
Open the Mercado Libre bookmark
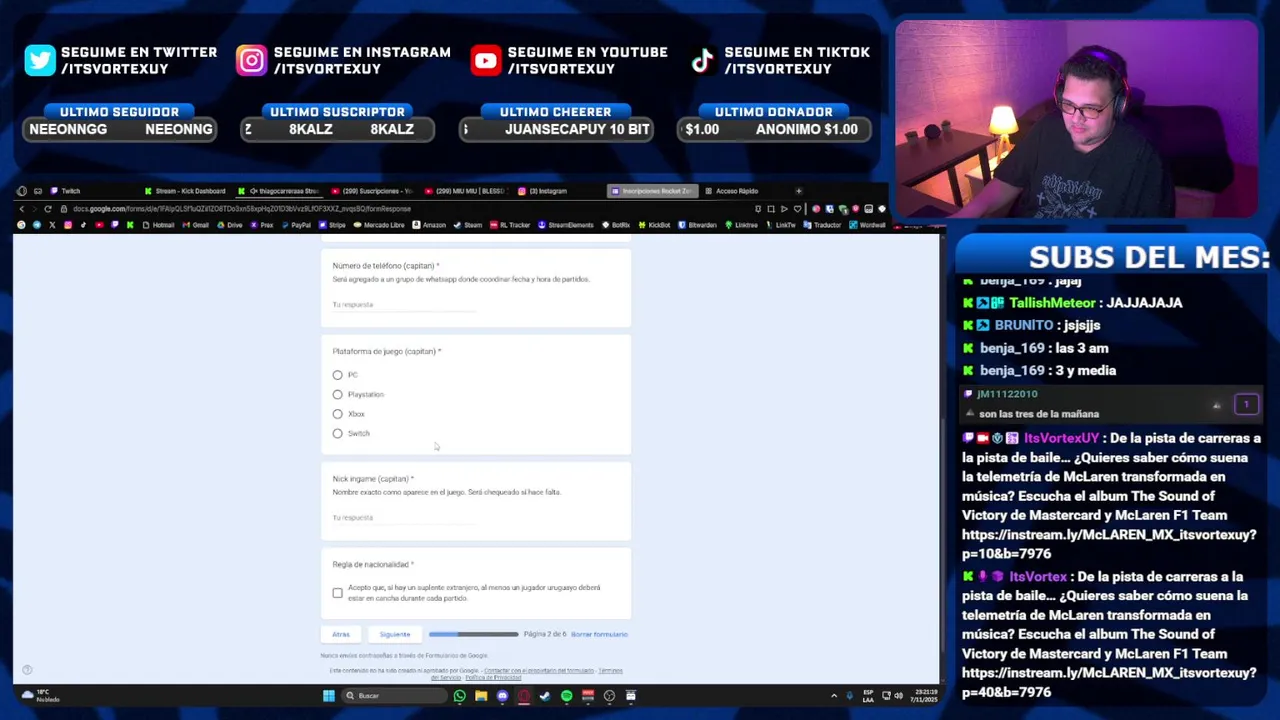point(379,225)
